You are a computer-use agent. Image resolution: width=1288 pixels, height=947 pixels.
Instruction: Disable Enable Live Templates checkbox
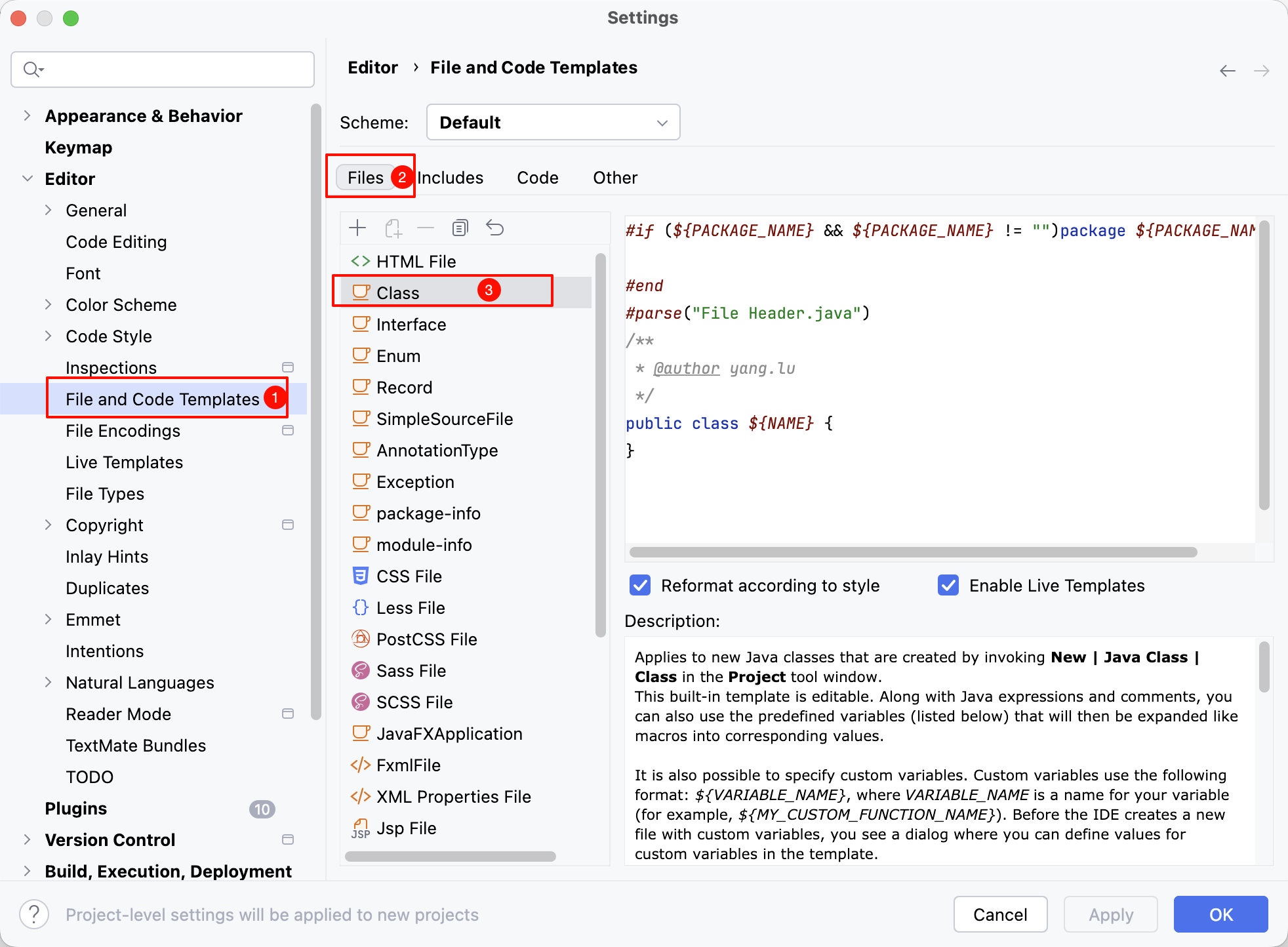click(948, 585)
